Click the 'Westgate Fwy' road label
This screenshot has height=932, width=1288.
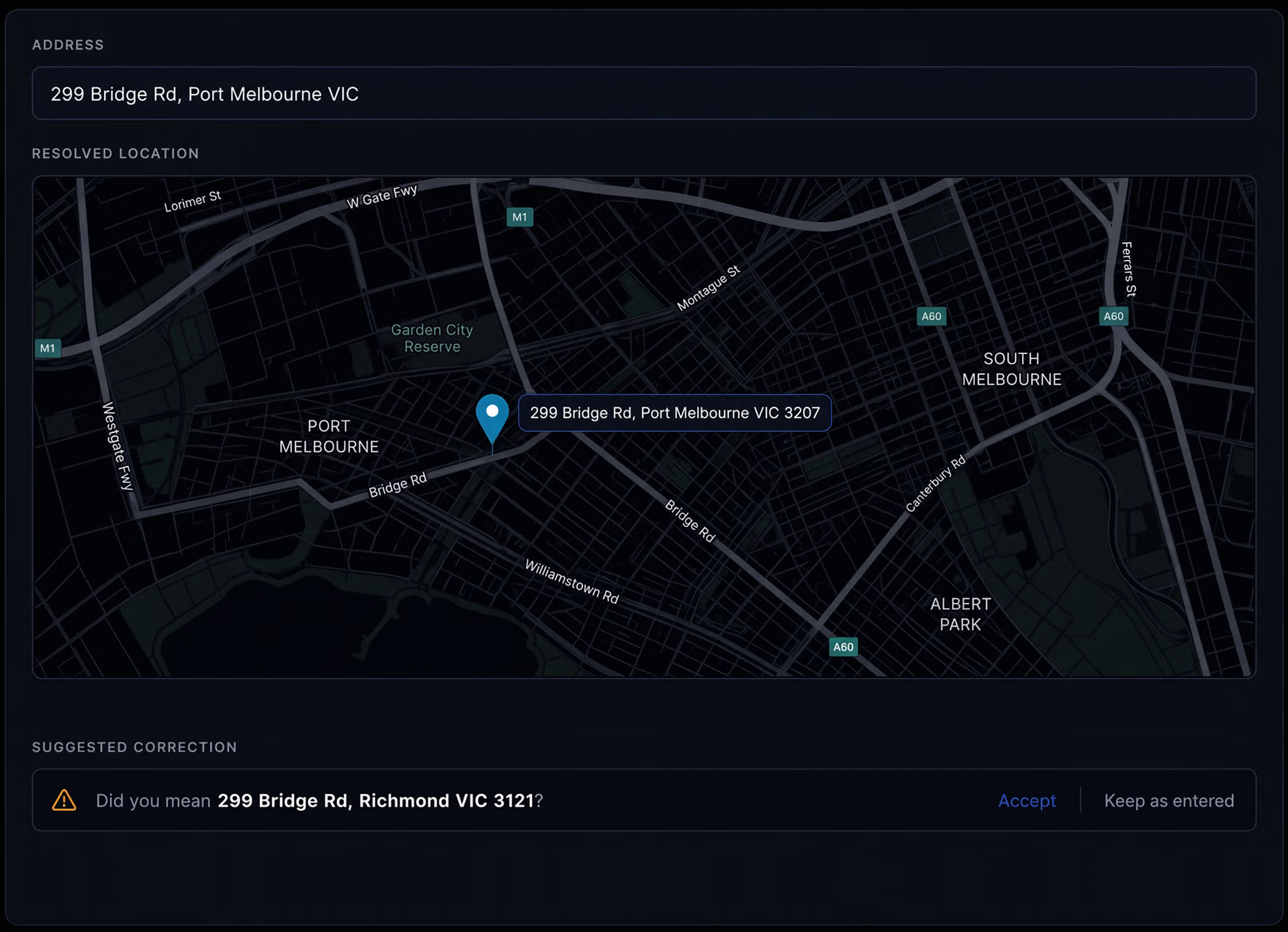pos(117,446)
